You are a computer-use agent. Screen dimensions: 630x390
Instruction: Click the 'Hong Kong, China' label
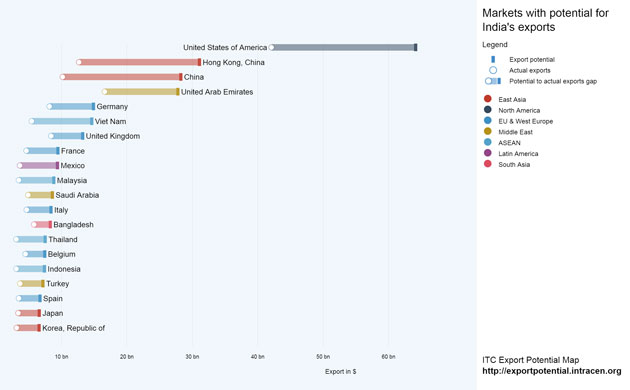coord(233,62)
